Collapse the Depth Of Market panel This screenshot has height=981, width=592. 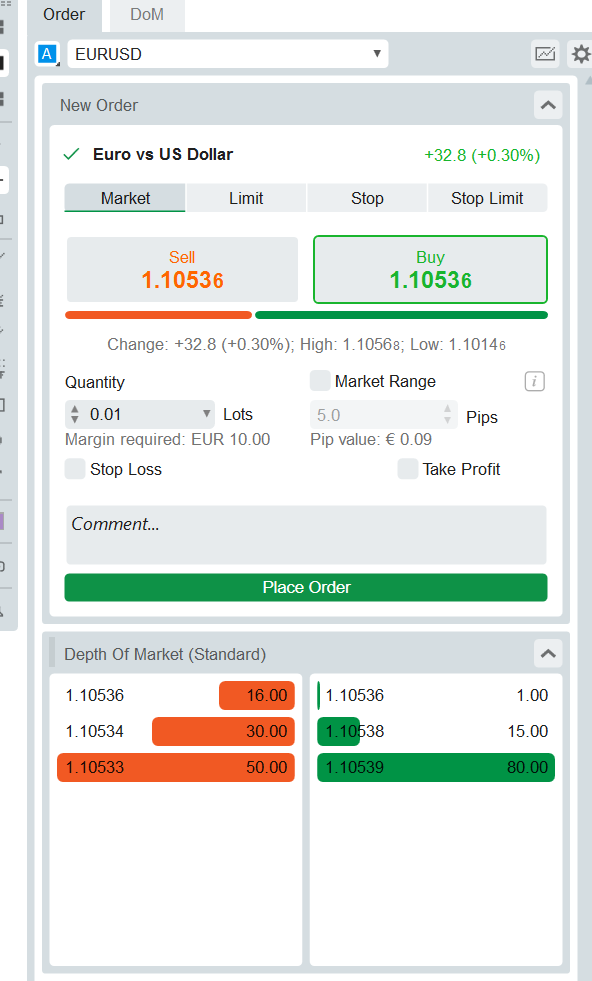(x=548, y=654)
